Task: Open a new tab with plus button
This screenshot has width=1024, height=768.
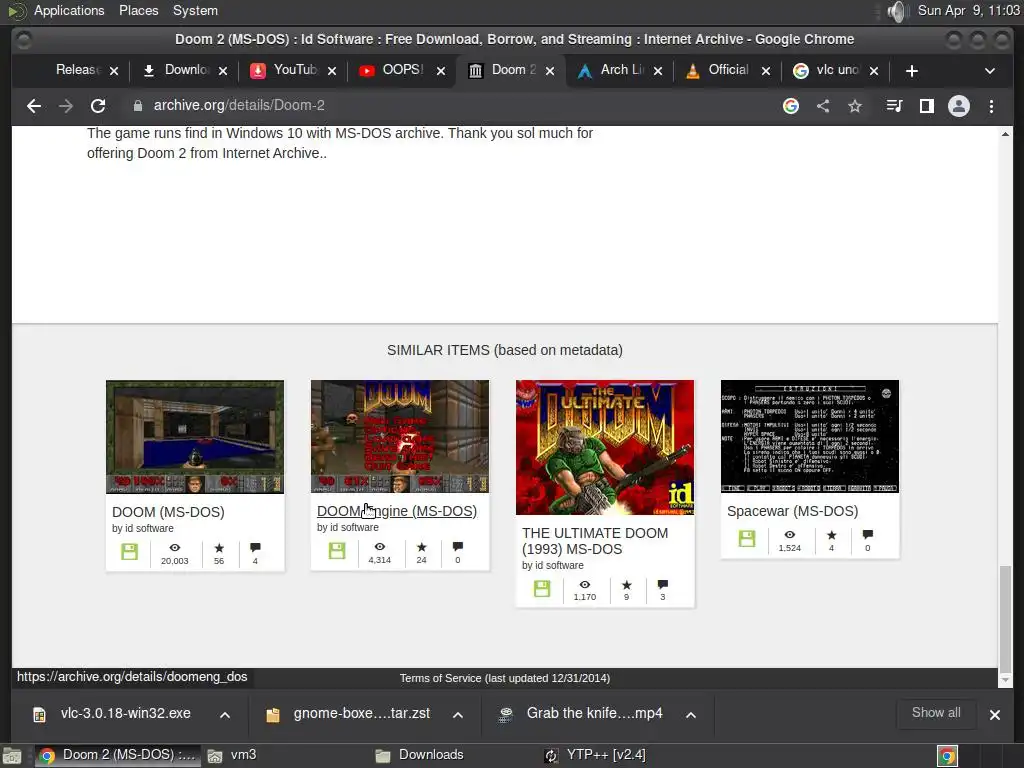Action: tap(912, 71)
